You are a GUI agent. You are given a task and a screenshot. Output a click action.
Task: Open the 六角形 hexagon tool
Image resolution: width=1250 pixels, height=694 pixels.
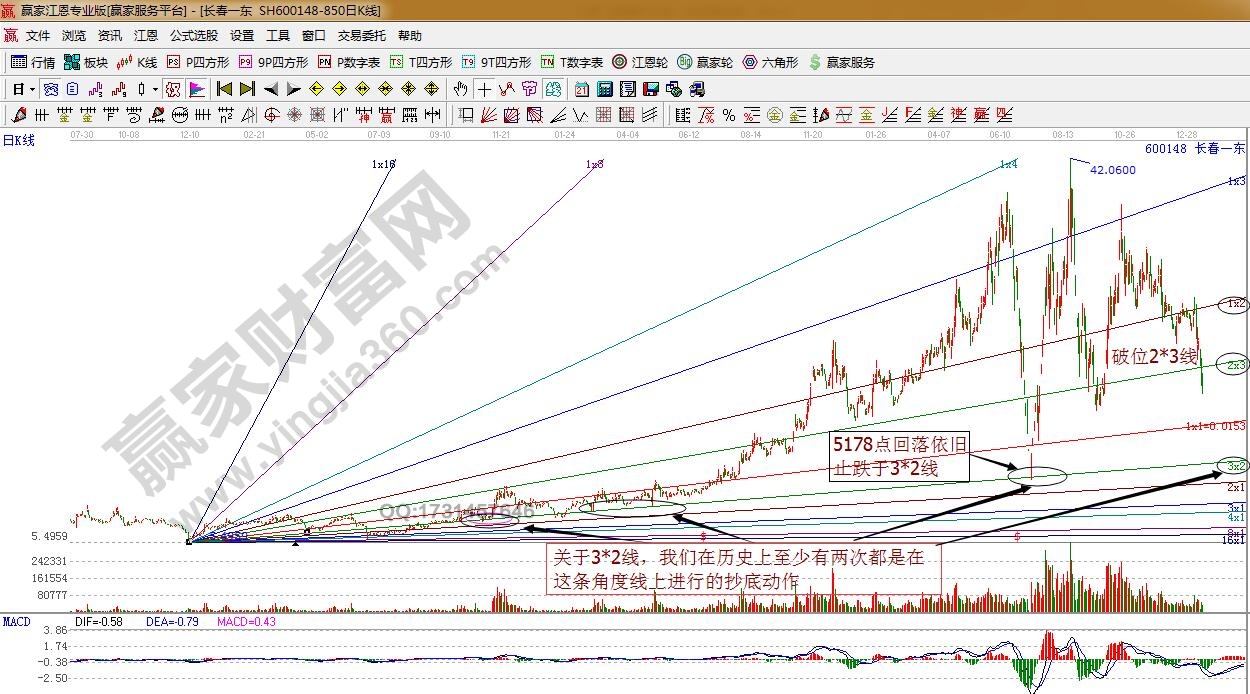click(x=770, y=62)
